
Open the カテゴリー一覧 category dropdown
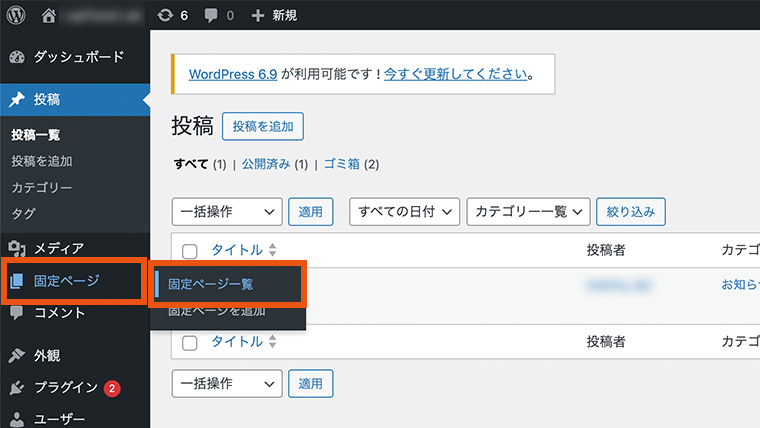(528, 211)
